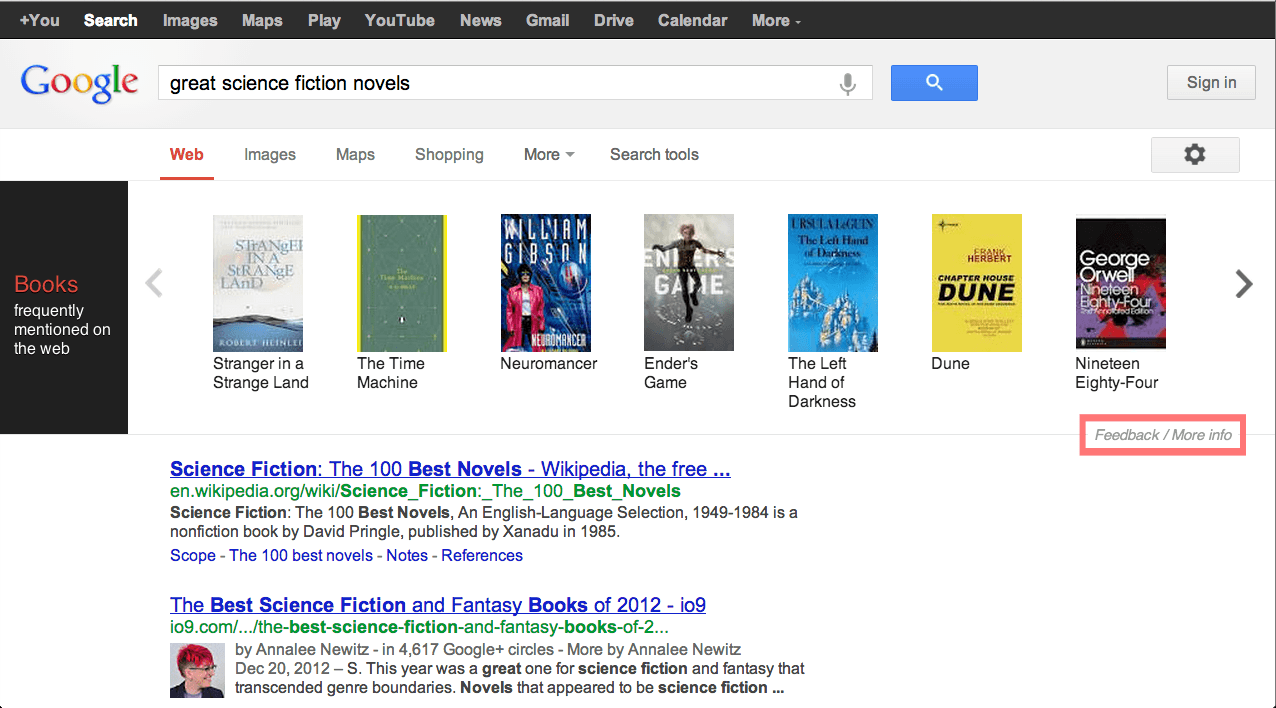Click the Notes sitelink
1276x708 pixels.
(x=407, y=555)
